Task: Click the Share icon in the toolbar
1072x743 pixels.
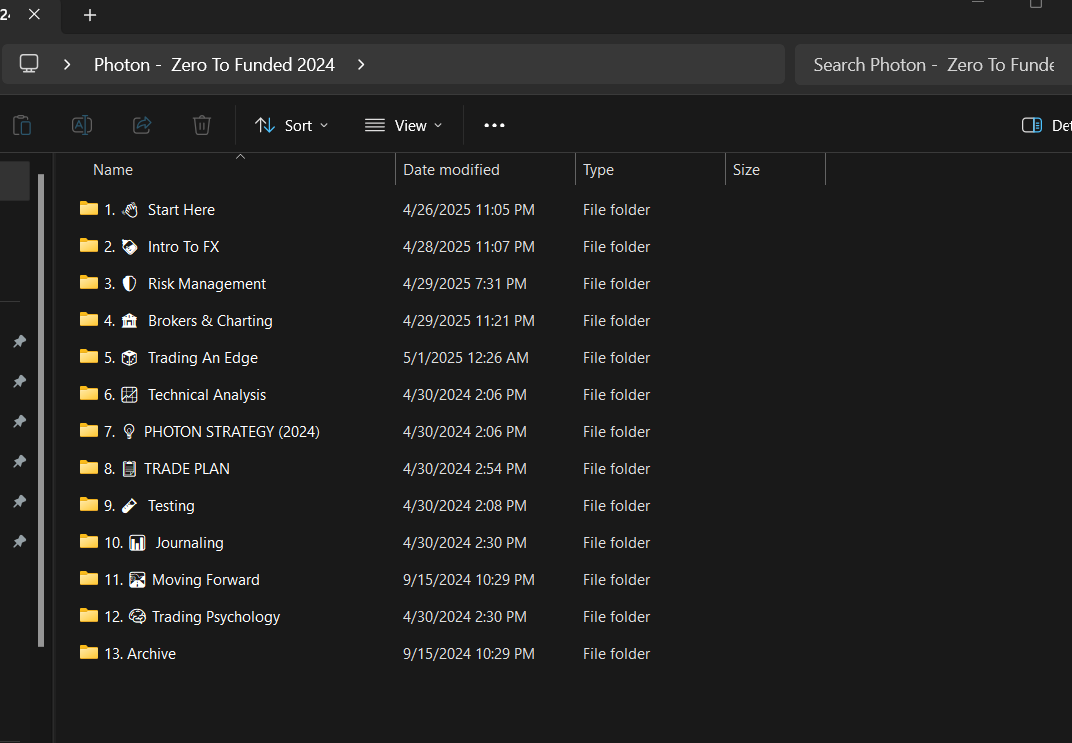Action: [142, 125]
